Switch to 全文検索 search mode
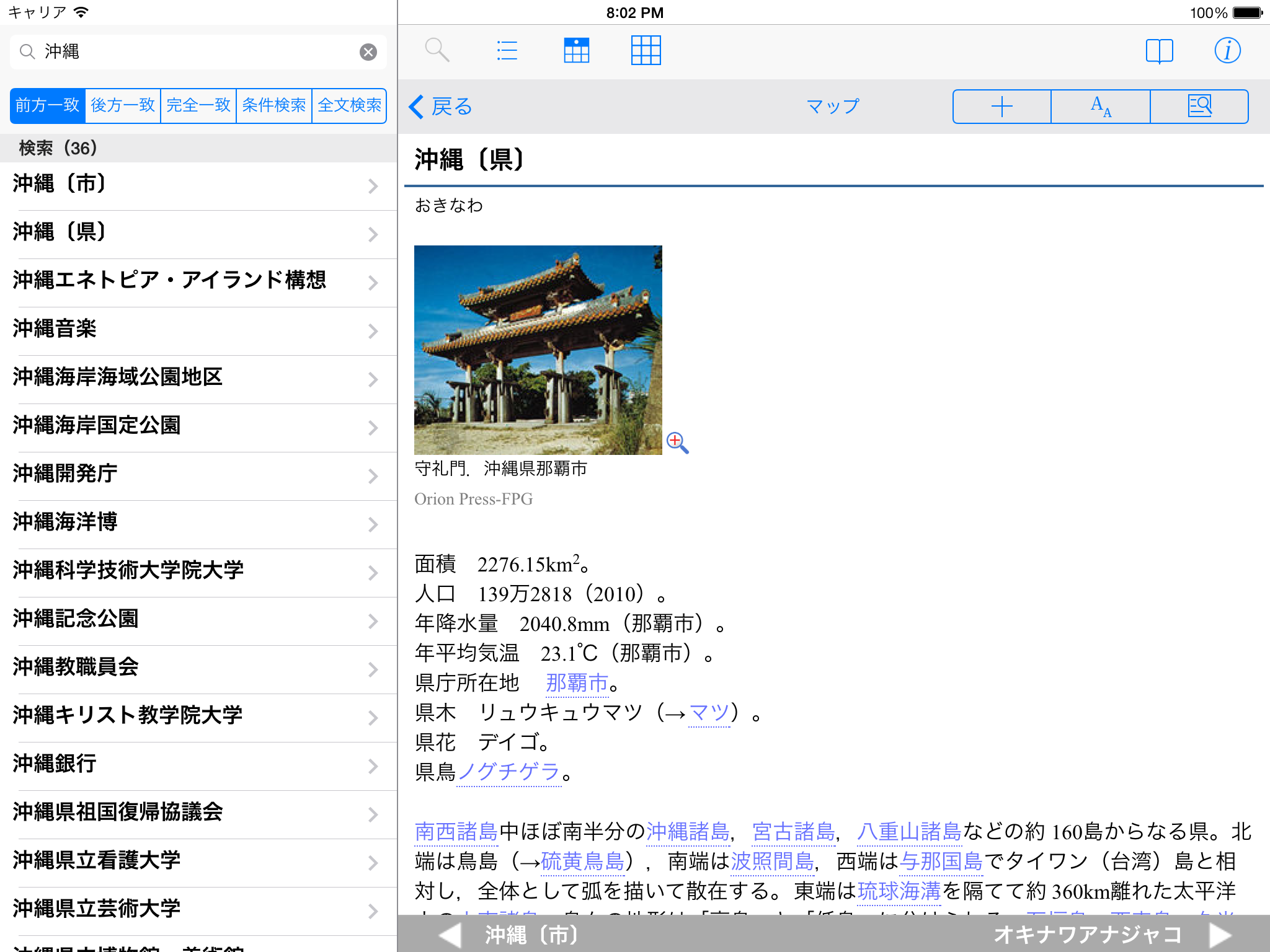This screenshot has width=1270, height=952. 349,105
